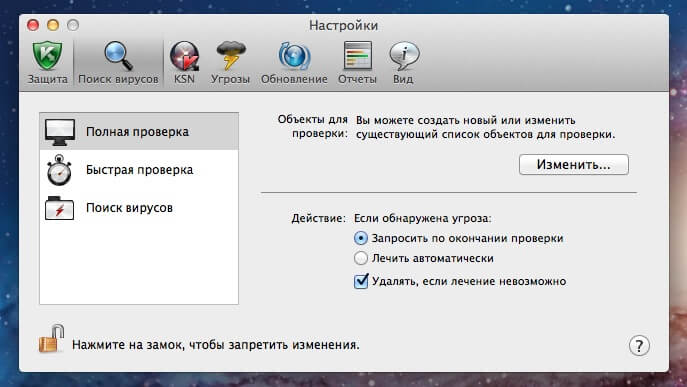
Task: Click the window title Настройки
Action: click(344, 25)
